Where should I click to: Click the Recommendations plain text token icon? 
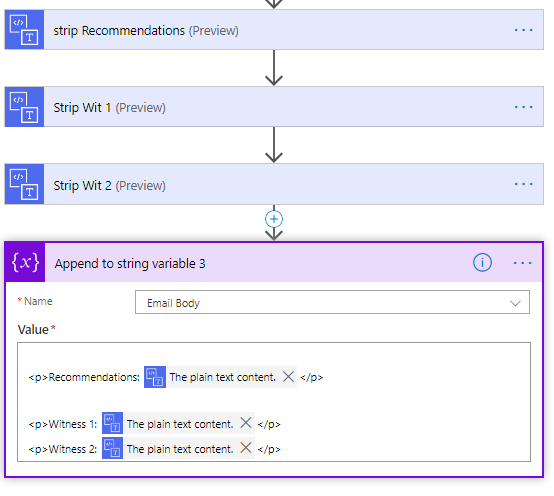point(155,377)
